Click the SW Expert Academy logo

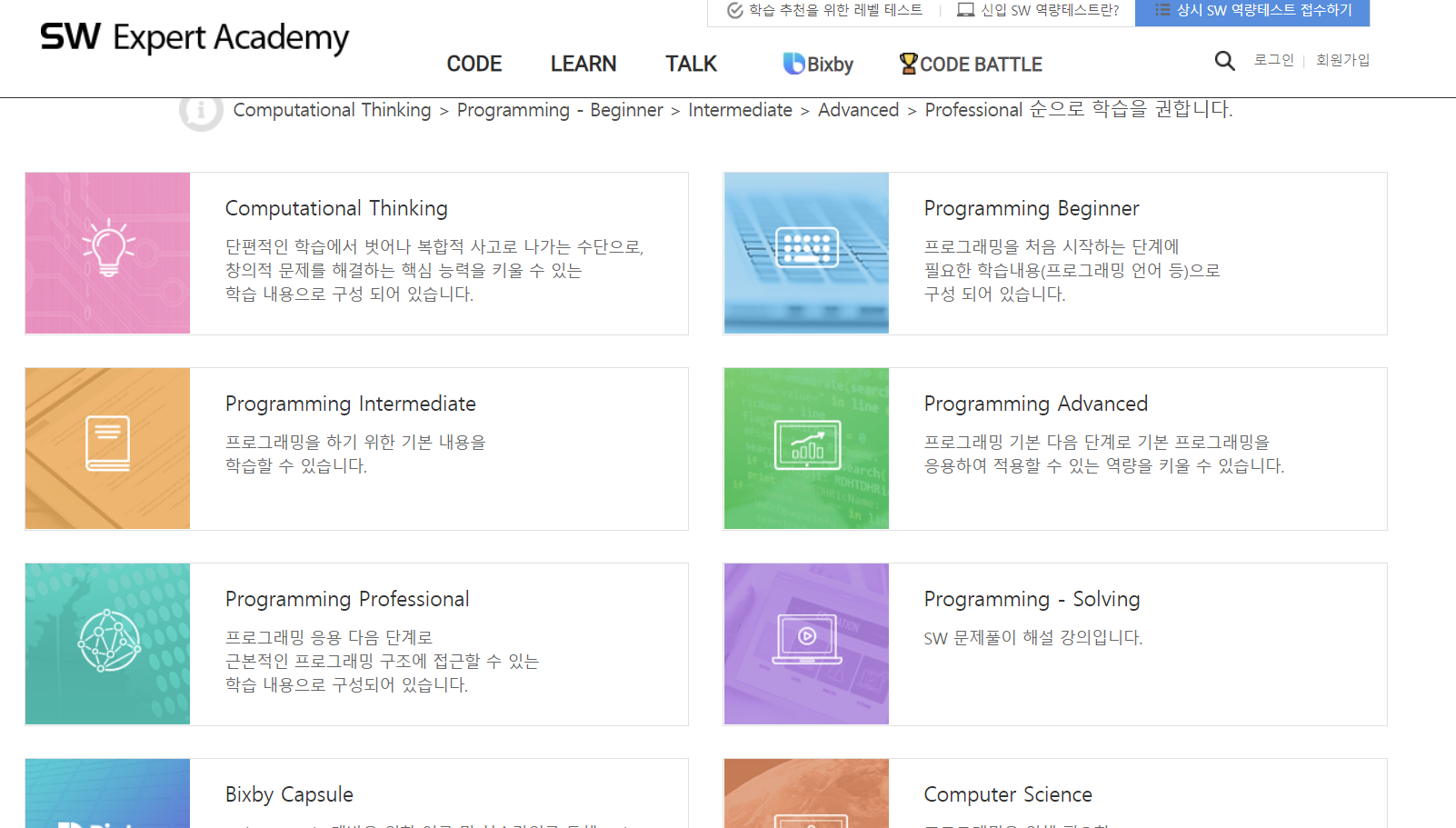194,37
